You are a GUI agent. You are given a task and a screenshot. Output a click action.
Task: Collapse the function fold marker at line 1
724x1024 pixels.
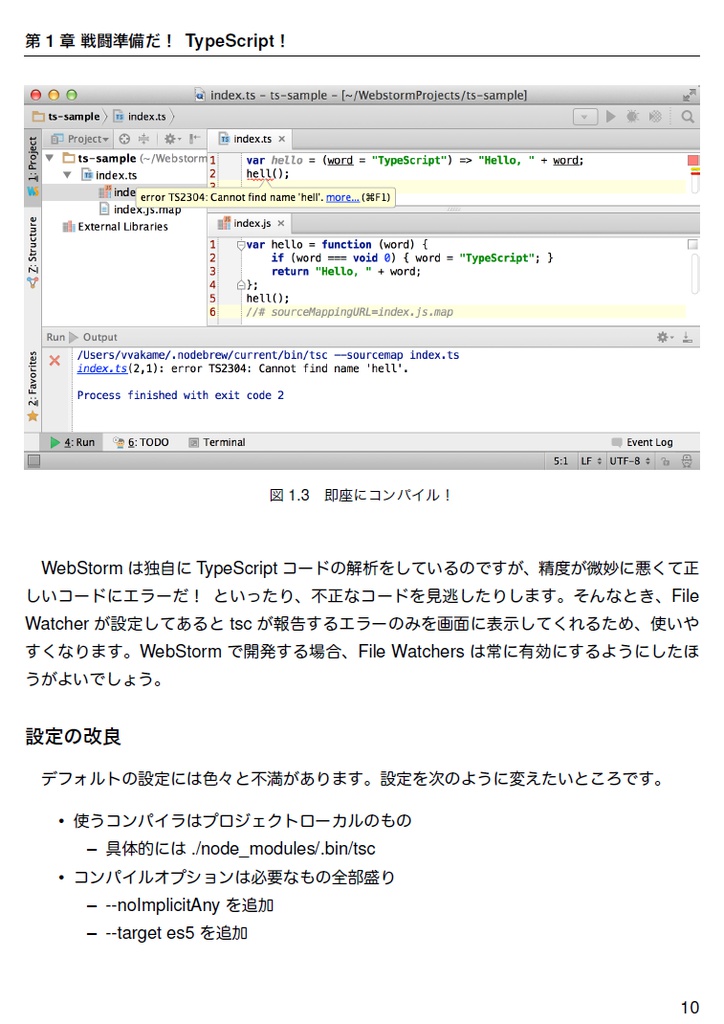pos(240,245)
